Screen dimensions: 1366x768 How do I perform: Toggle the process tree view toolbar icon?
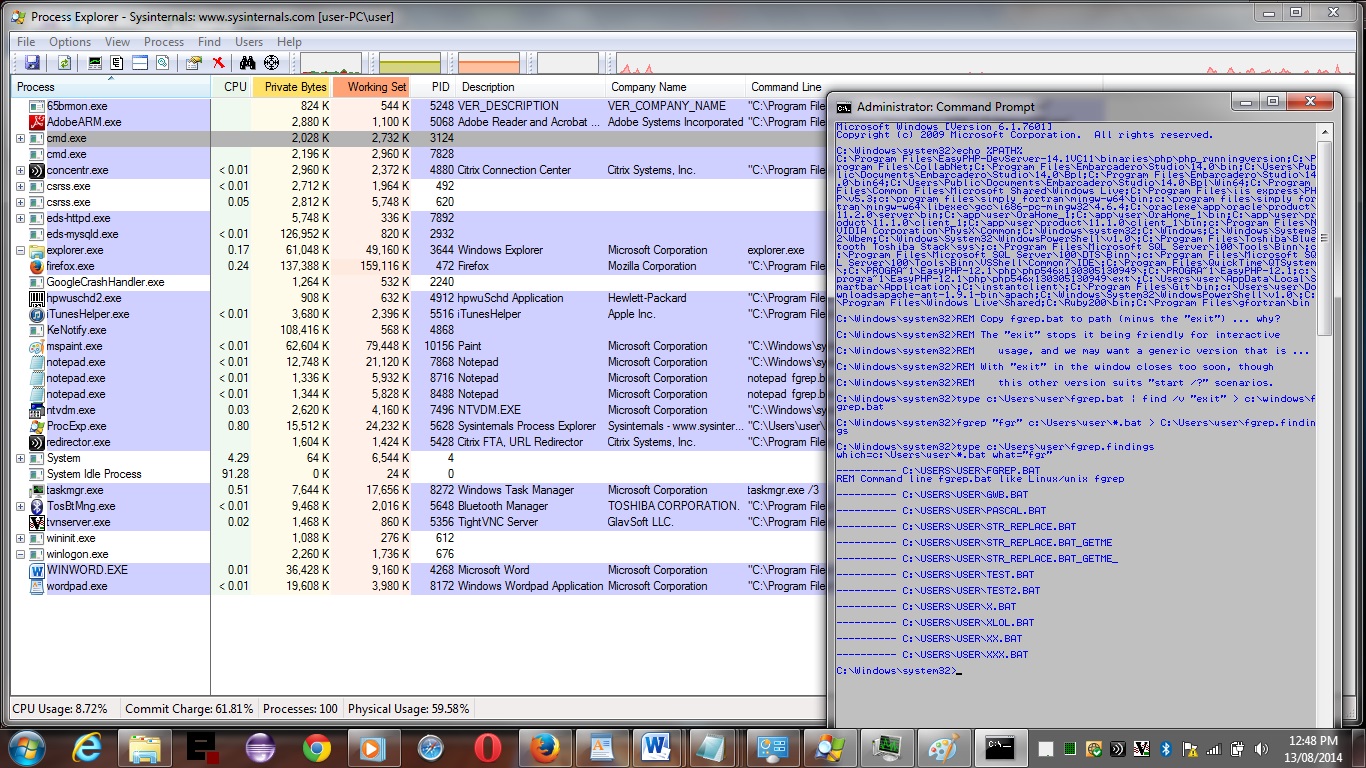117,63
